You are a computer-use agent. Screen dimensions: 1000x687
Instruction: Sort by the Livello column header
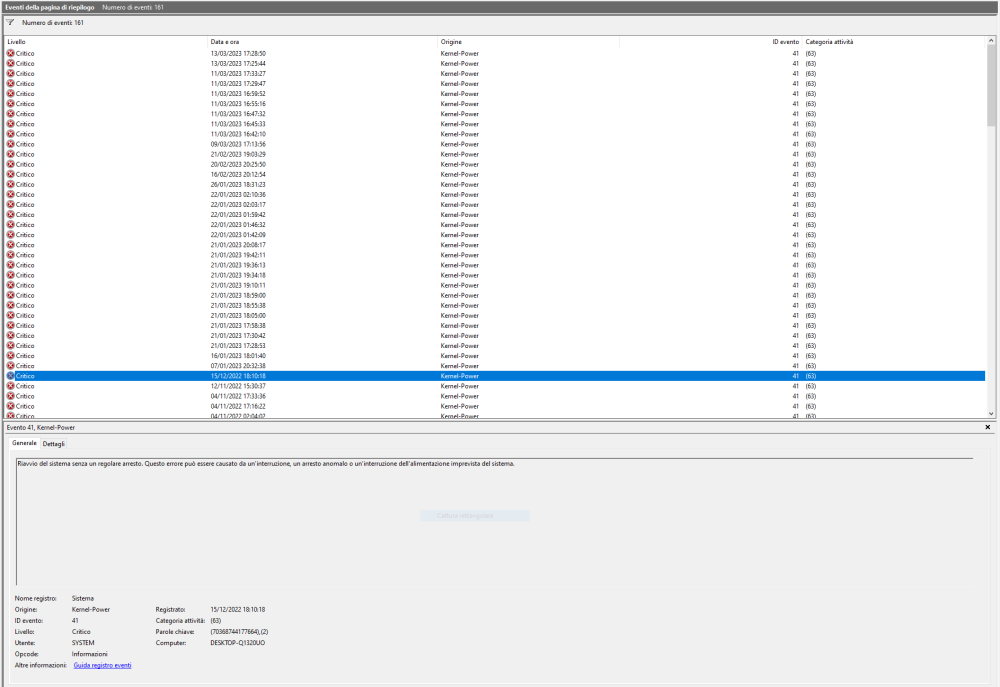tap(106, 42)
